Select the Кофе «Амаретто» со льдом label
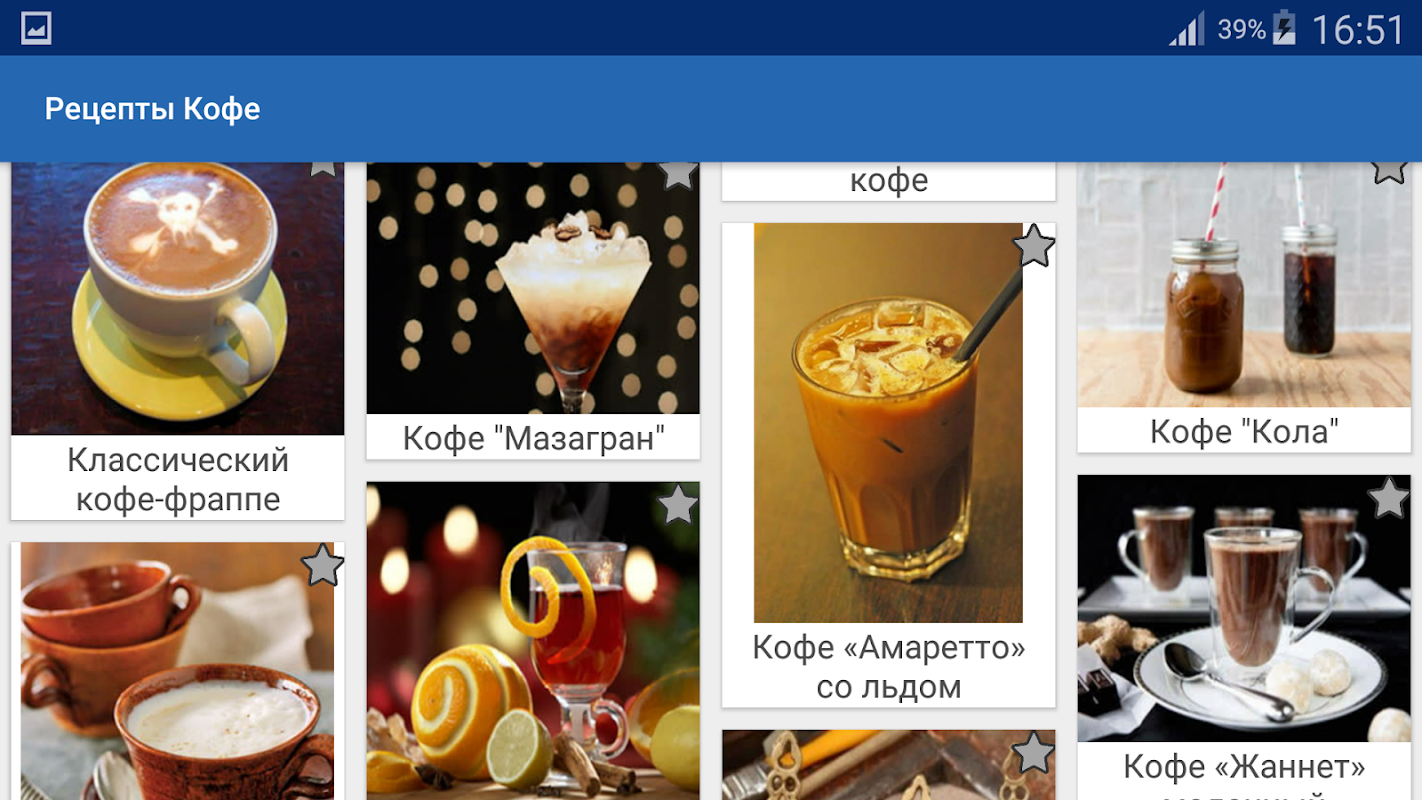 pyautogui.click(x=889, y=667)
